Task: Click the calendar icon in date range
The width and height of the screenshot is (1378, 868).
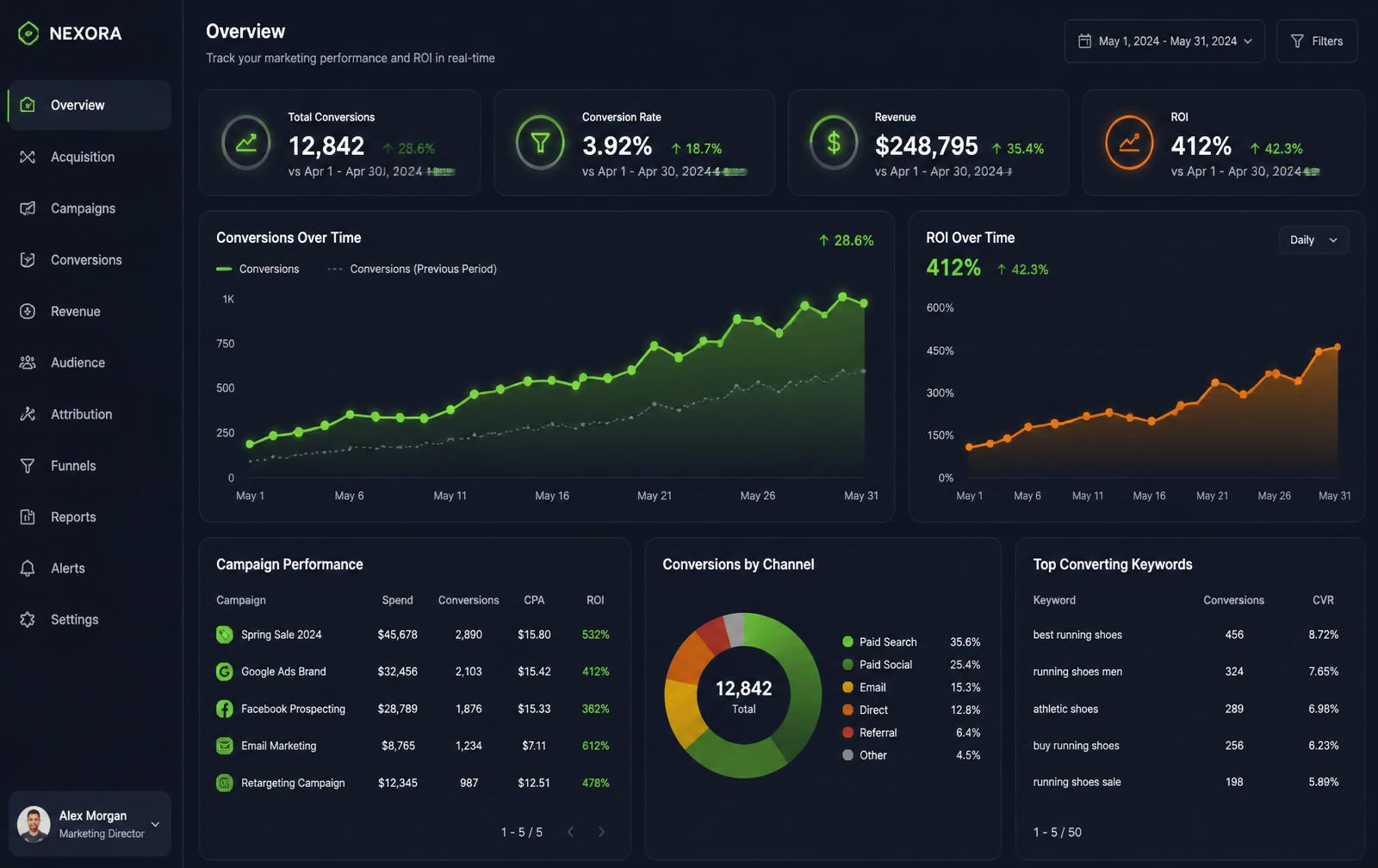Action: (x=1085, y=41)
